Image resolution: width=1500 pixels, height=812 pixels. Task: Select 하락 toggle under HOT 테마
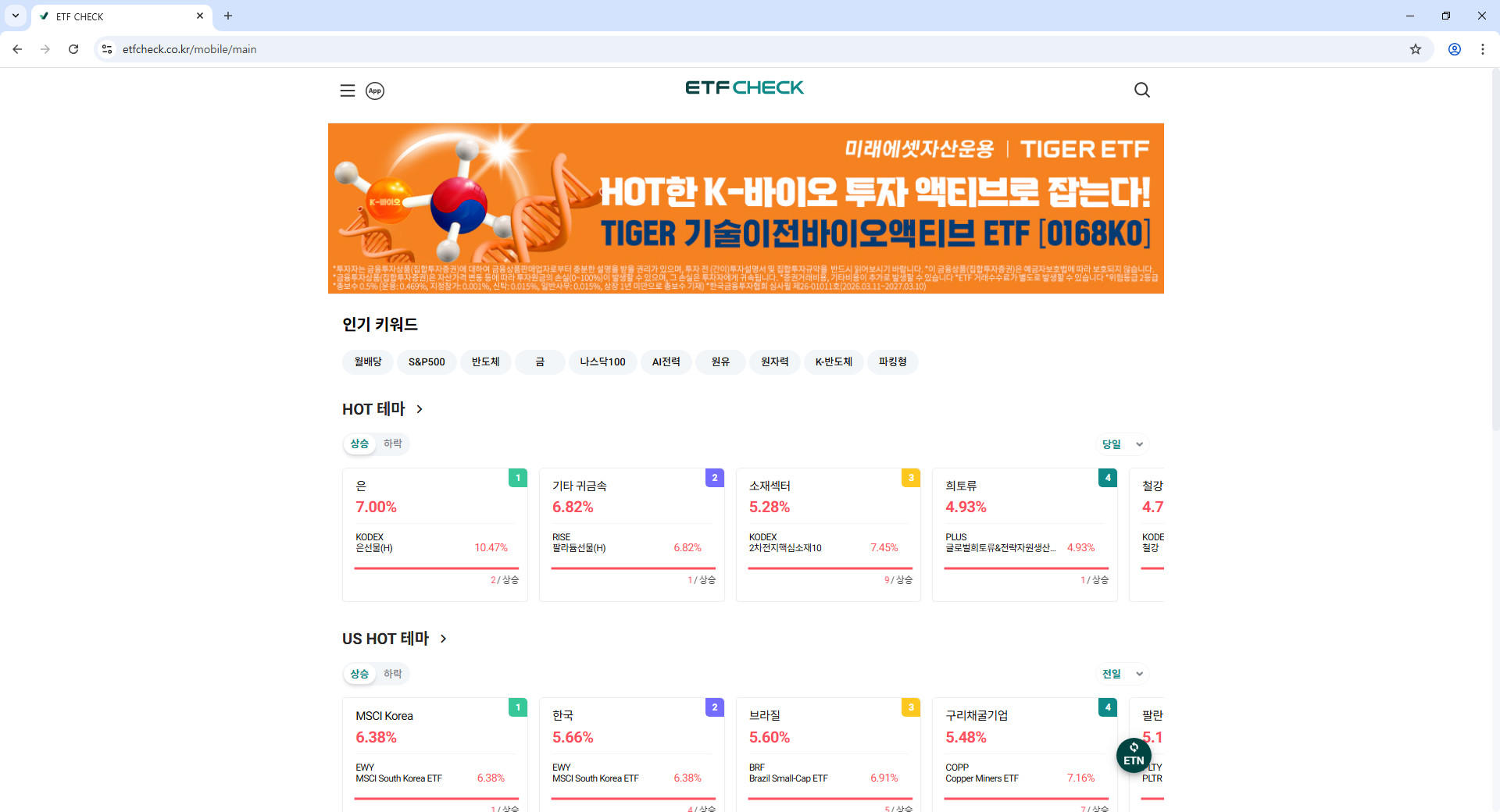[x=393, y=443]
